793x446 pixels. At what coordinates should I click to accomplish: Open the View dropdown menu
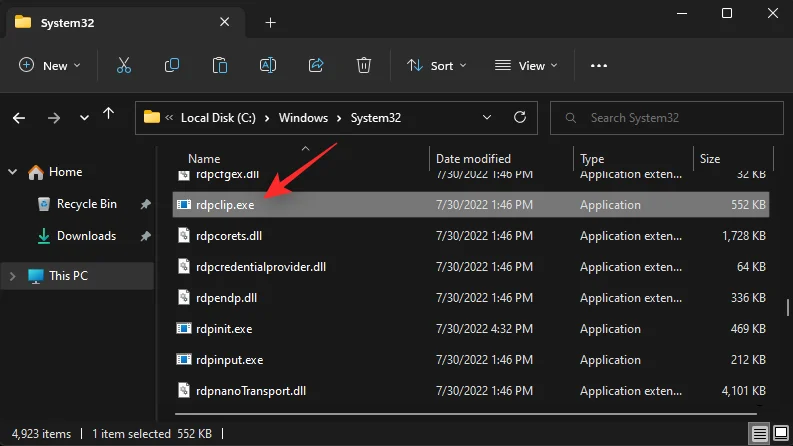pos(526,66)
